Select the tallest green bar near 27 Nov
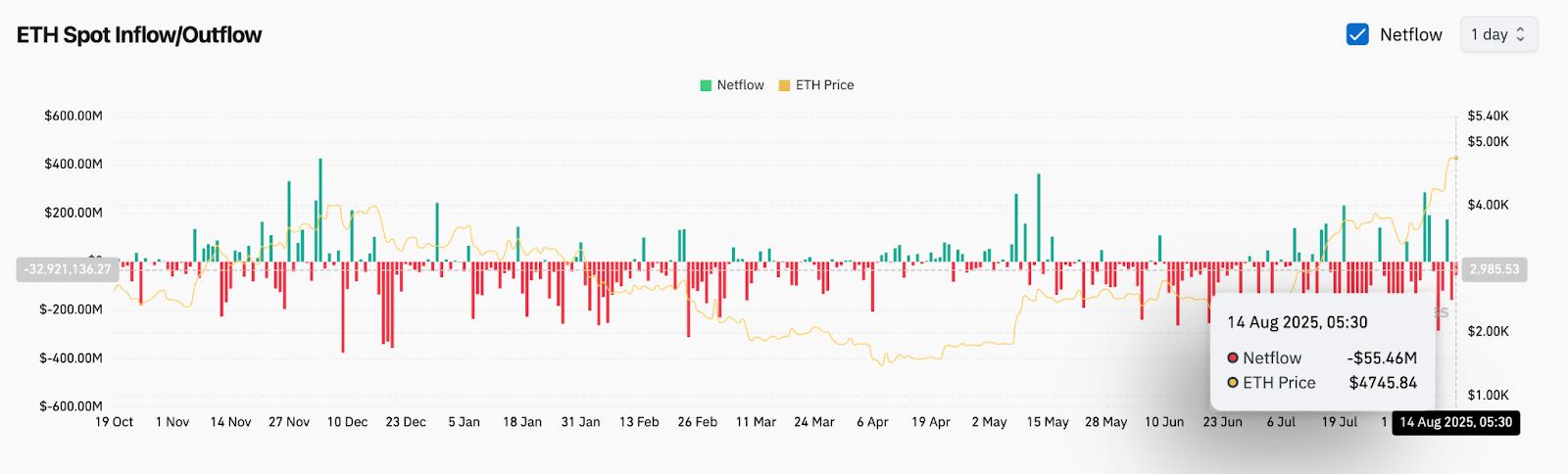 point(320,210)
